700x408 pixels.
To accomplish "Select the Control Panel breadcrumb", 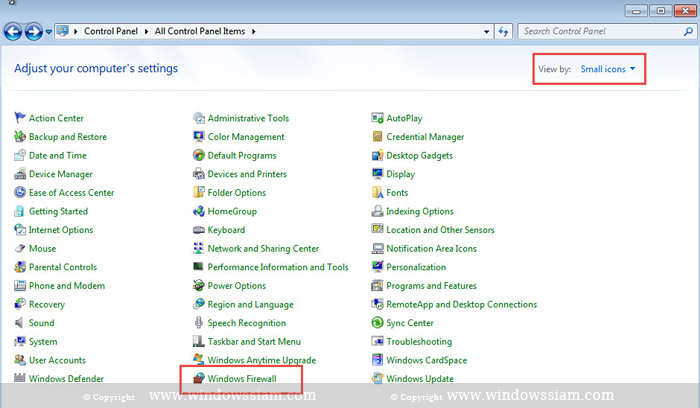I will coord(111,31).
